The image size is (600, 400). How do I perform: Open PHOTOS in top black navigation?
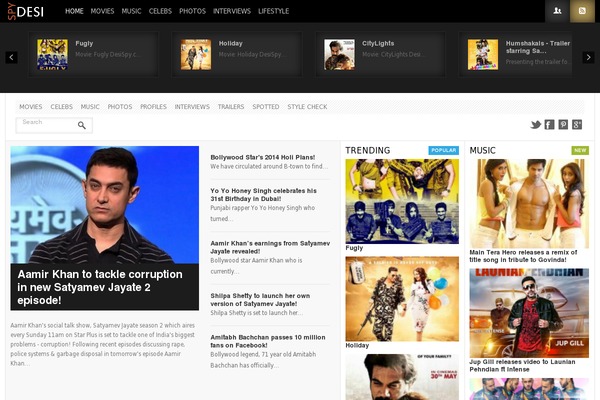point(192,11)
